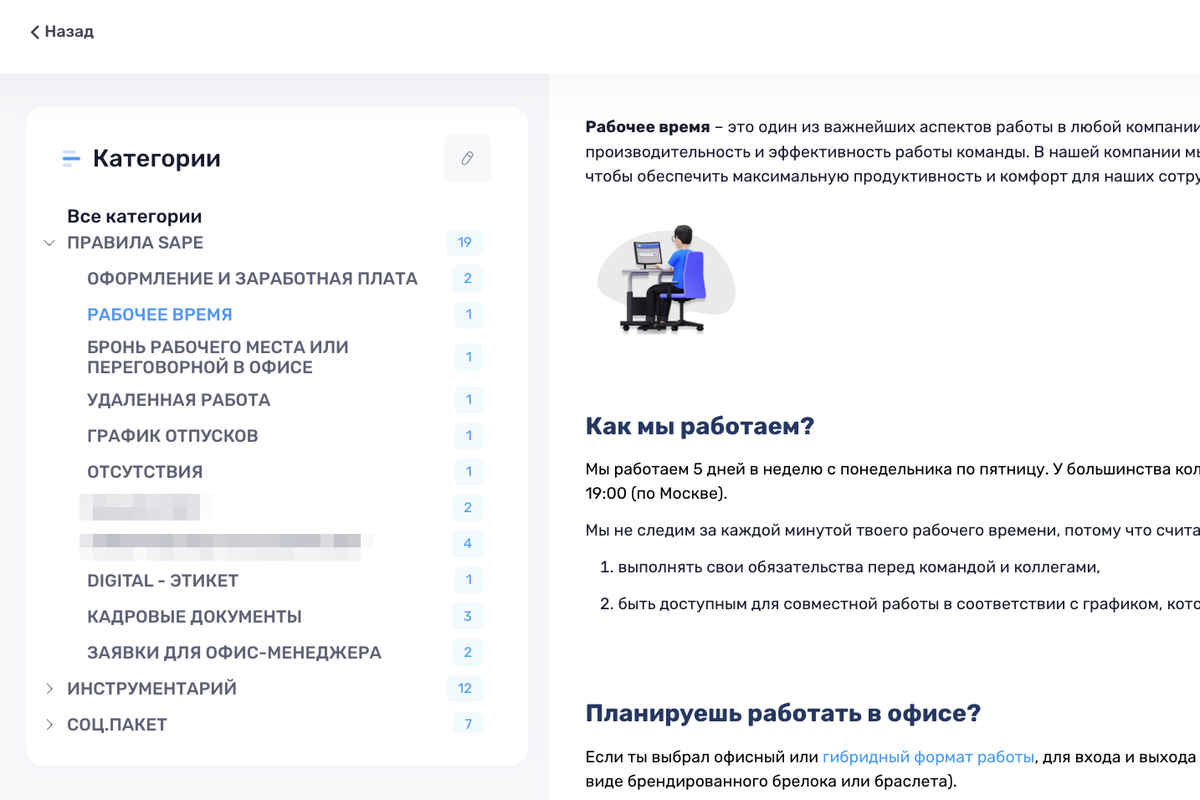1200x800 pixels.
Task: Select Все категории in sidebar
Action: coord(134,216)
